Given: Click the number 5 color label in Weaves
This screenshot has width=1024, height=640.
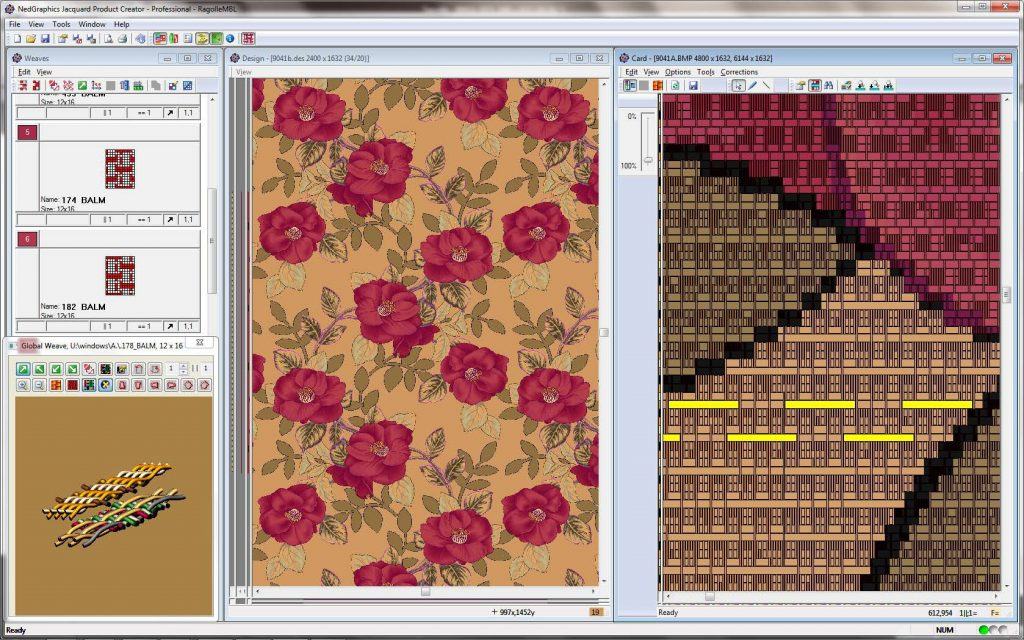Looking at the screenshot, I should coord(27,133).
